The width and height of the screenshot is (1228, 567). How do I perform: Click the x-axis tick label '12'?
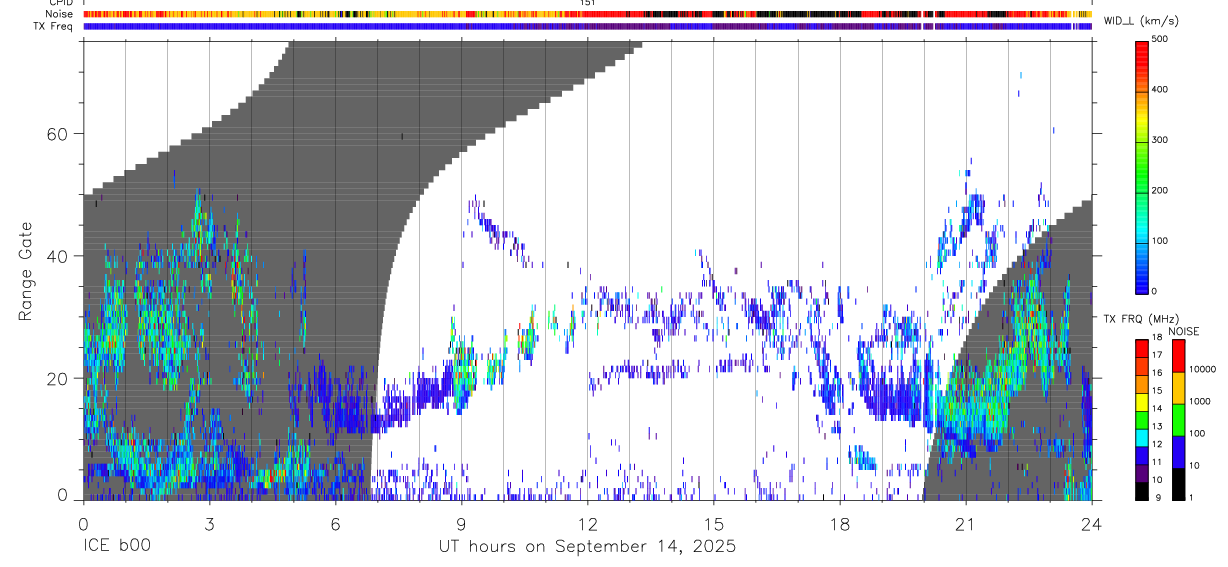(588, 523)
